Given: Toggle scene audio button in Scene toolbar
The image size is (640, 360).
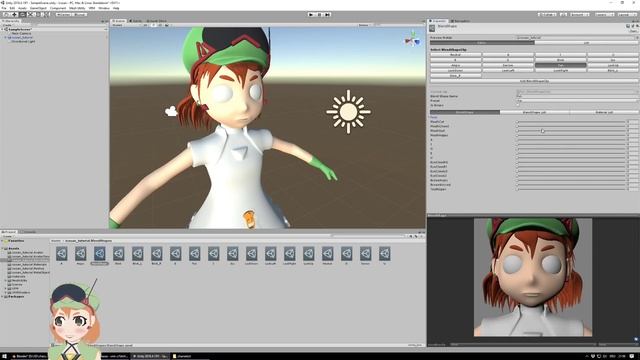Looking at the screenshot, I should [x=160, y=25].
